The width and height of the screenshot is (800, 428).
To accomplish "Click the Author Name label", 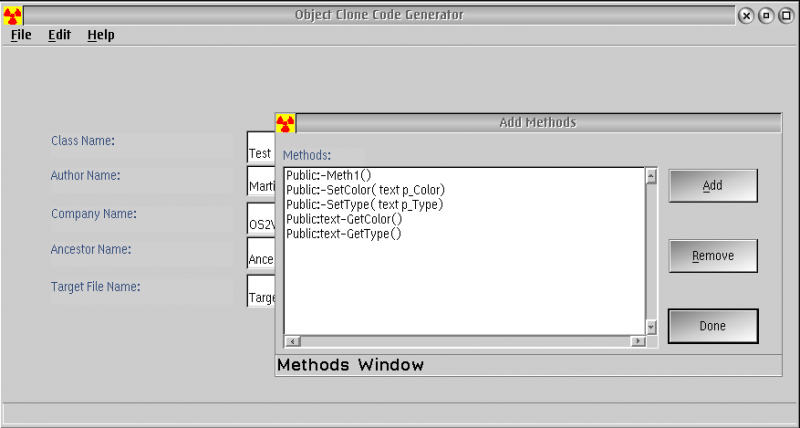I will click(85, 175).
